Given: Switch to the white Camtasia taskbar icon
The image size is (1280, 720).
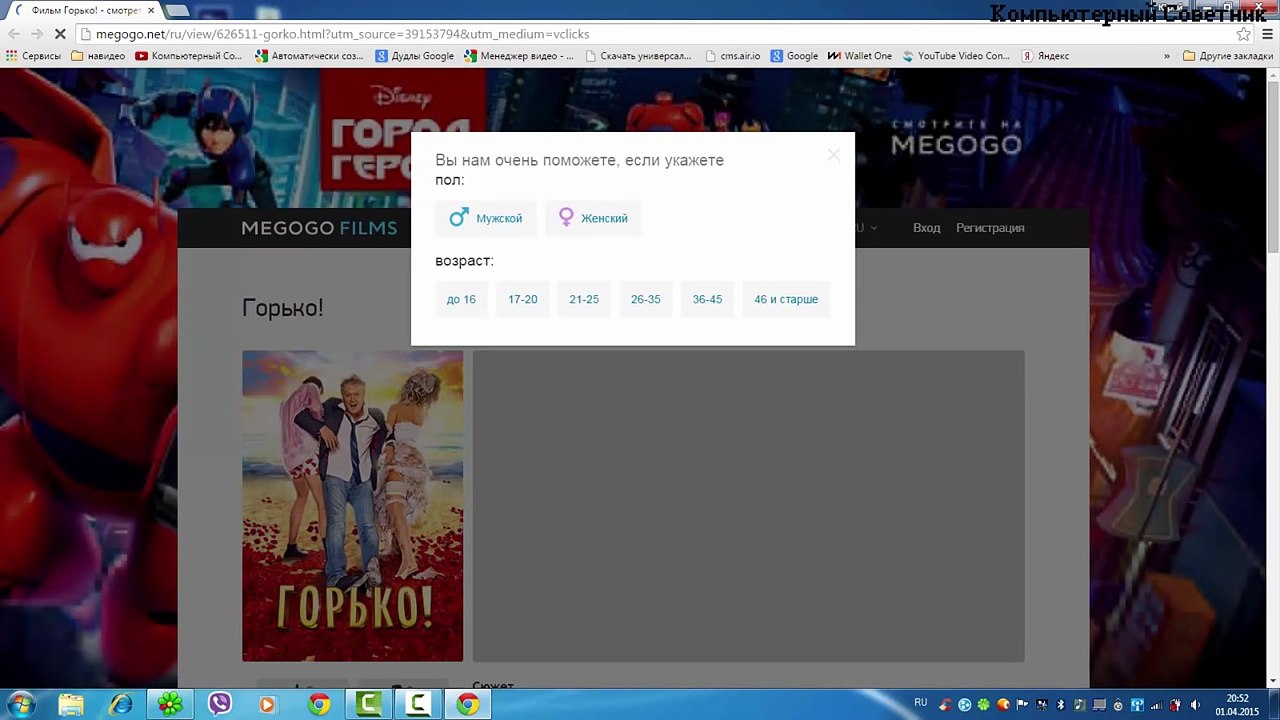Looking at the screenshot, I should click(419, 704).
